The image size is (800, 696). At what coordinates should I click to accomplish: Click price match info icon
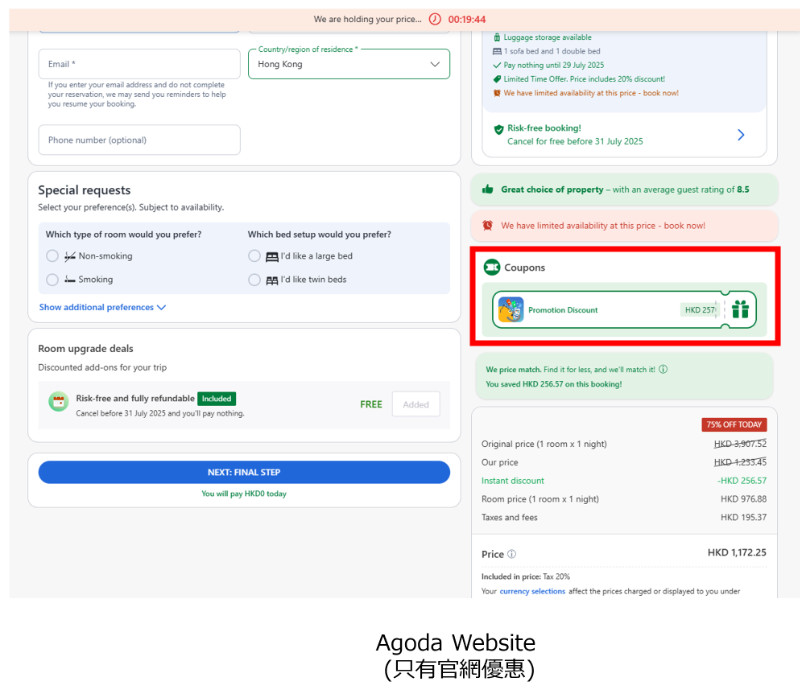click(663, 369)
